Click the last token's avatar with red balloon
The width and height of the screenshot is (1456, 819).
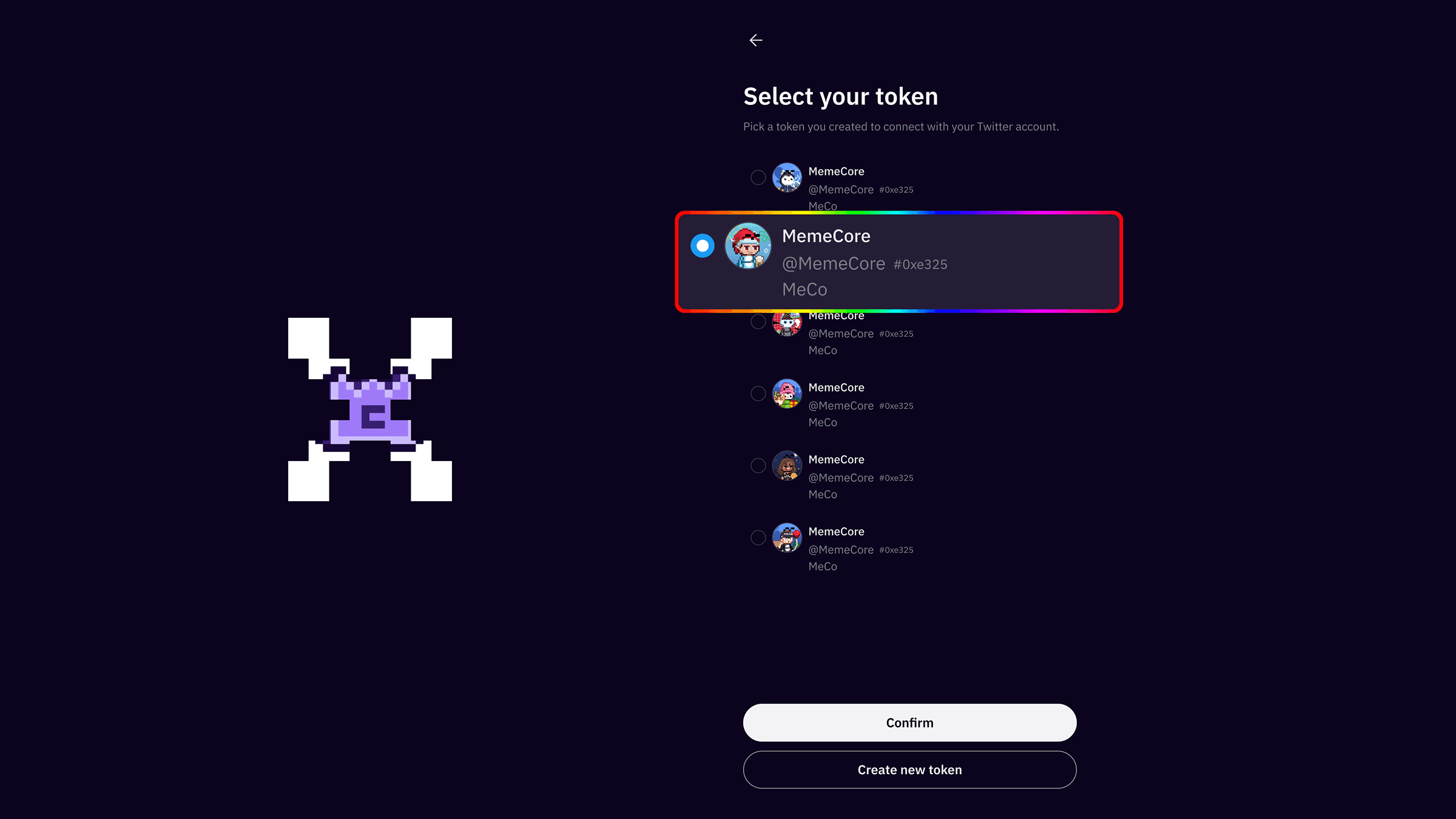(787, 538)
